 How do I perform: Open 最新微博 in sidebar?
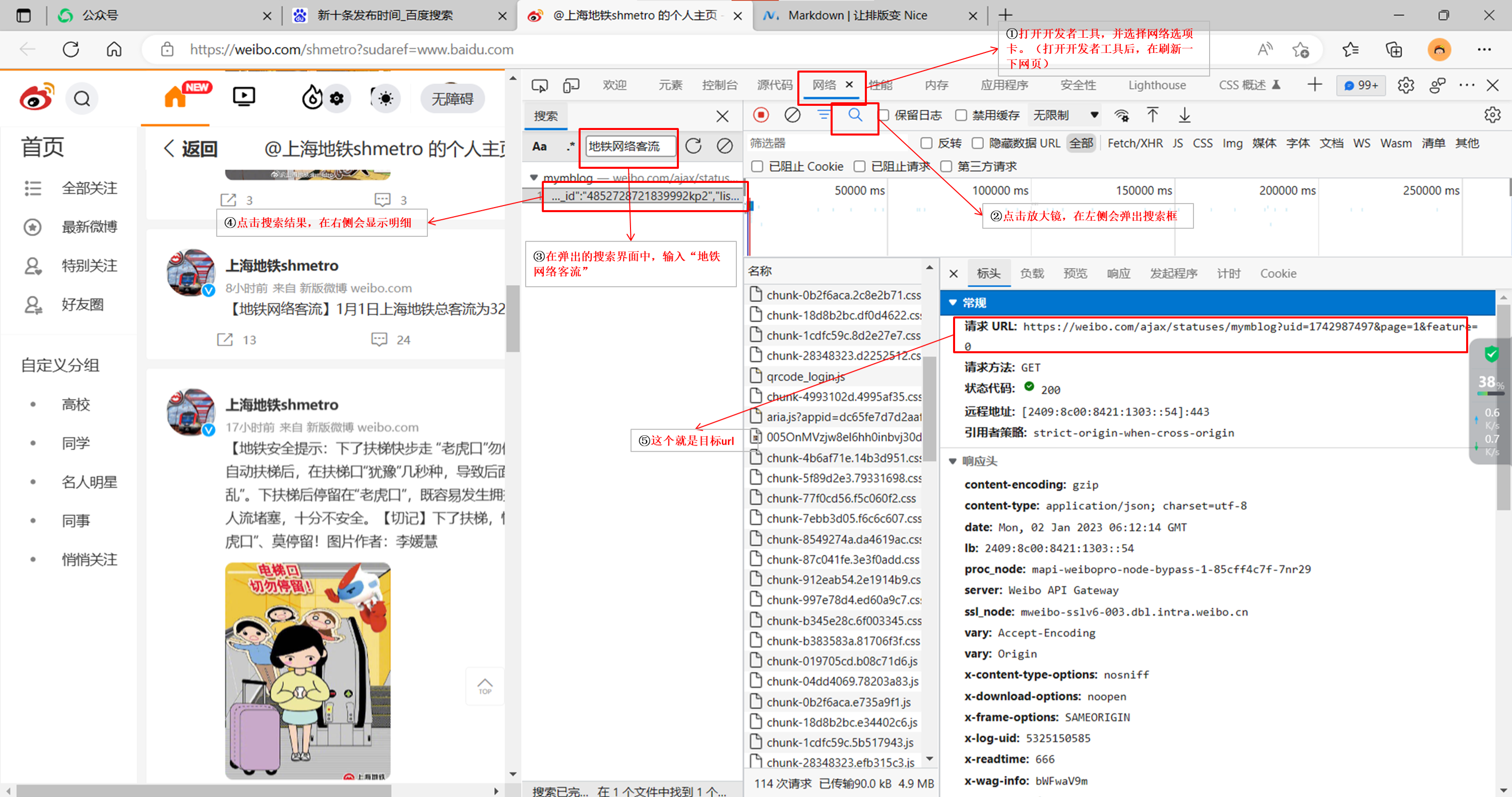(90, 227)
